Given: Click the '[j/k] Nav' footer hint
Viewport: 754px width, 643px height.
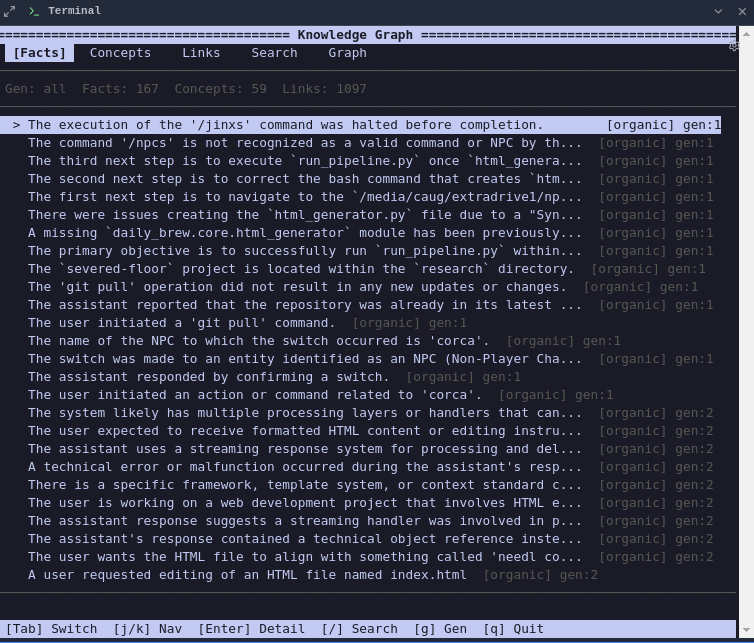Looking at the screenshot, I should click(x=148, y=629).
